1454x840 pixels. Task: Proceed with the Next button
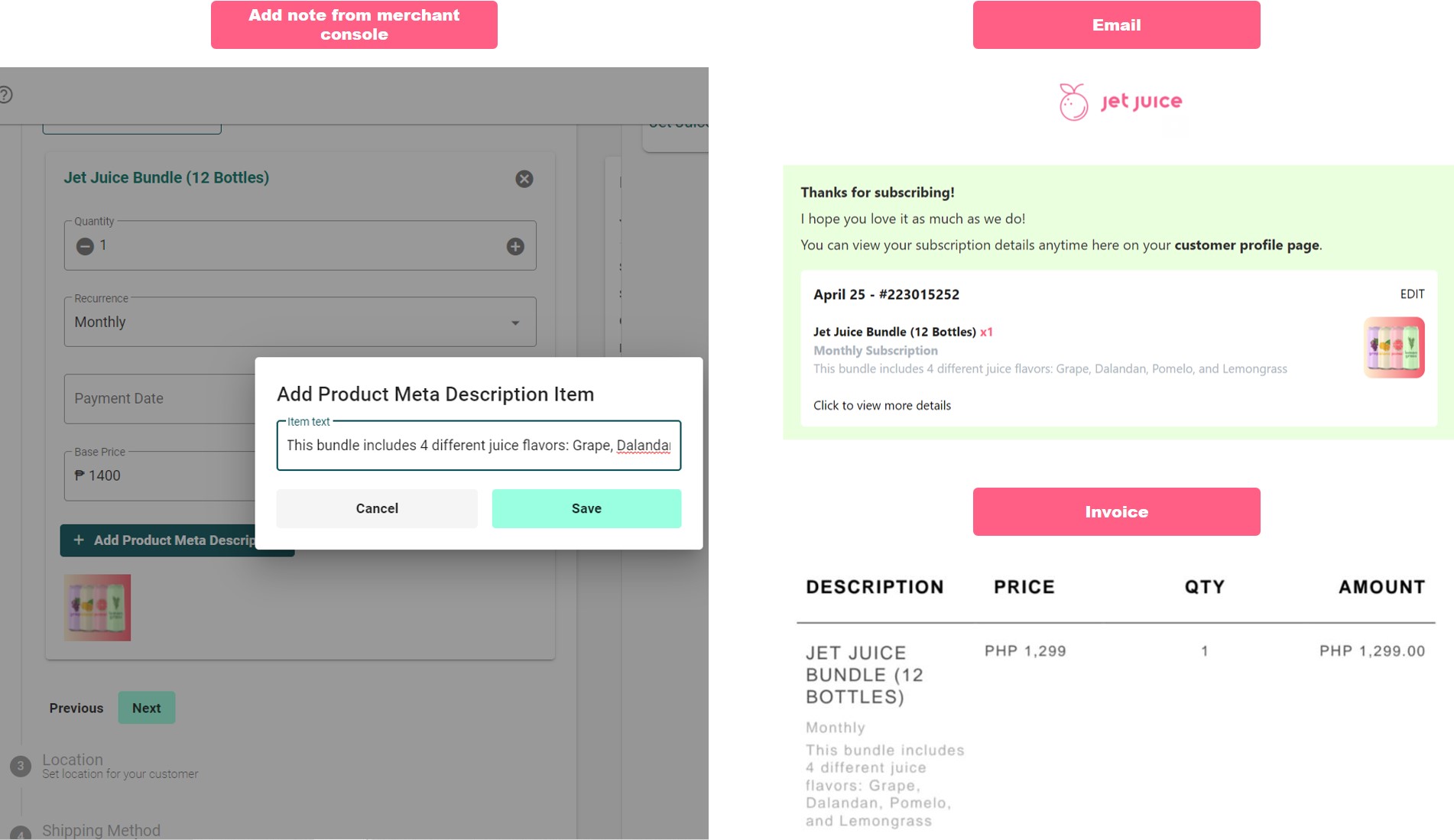pyautogui.click(x=146, y=708)
